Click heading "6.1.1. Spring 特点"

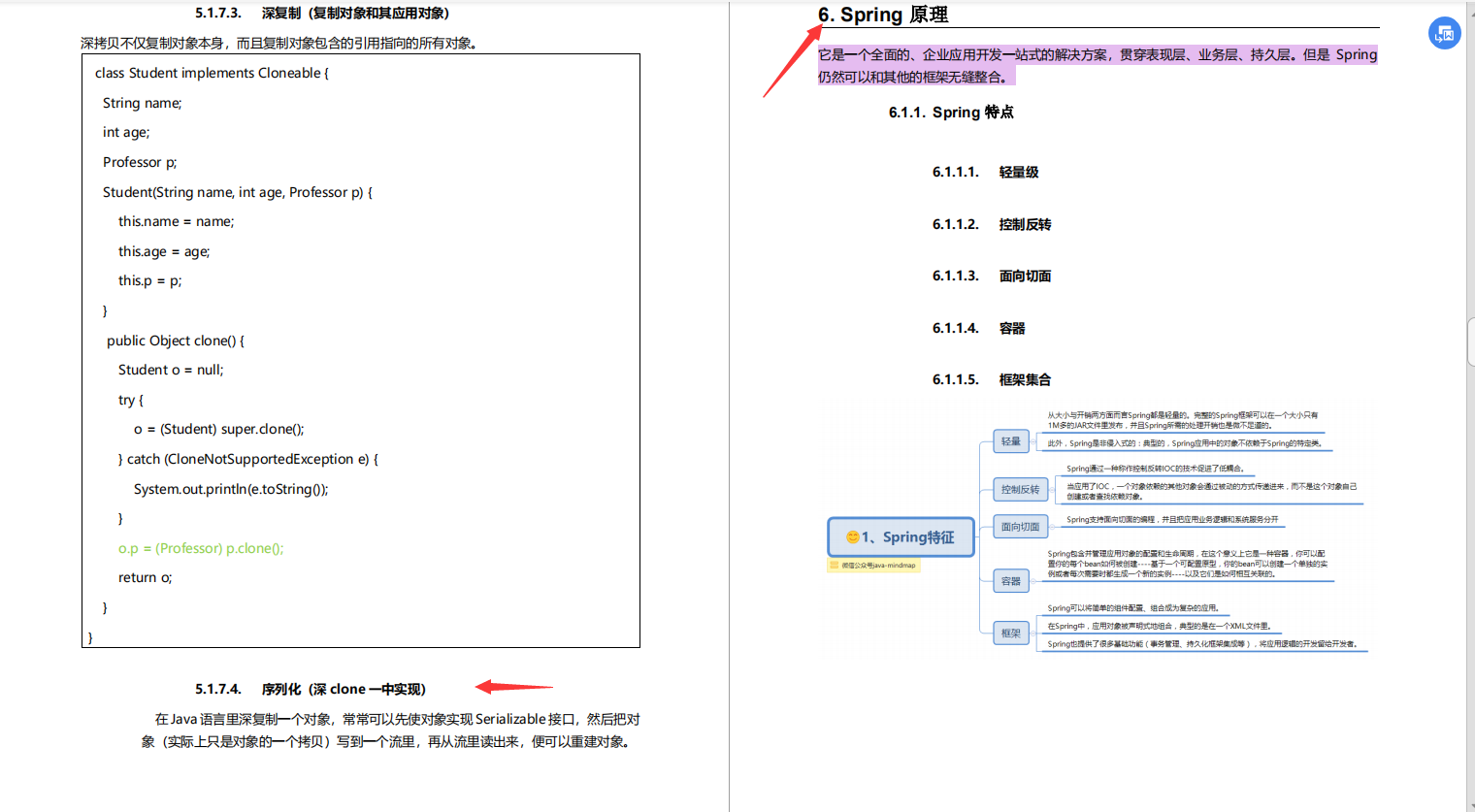tap(951, 113)
